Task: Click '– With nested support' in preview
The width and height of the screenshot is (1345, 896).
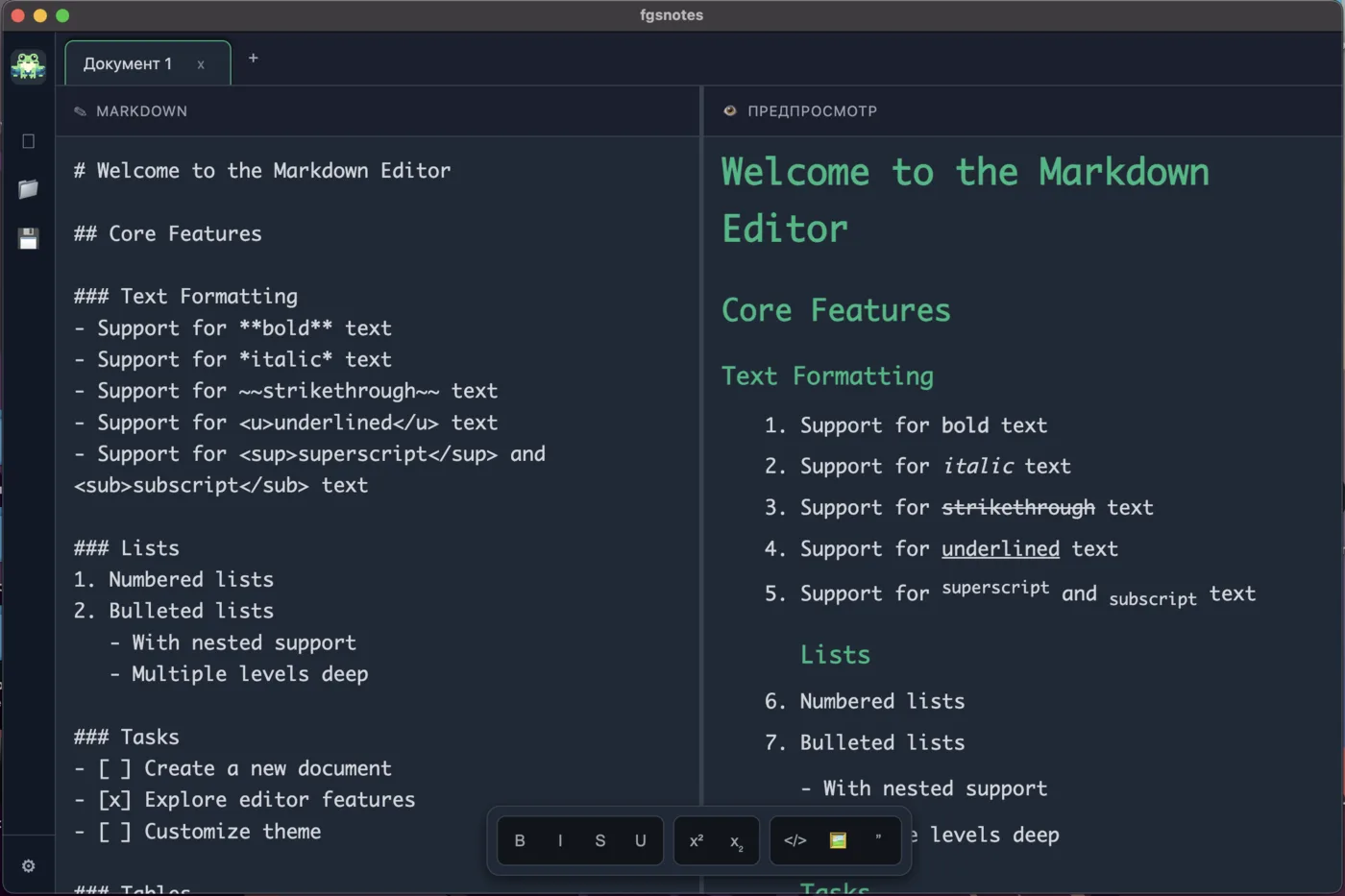Action: [x=924, y=789]
